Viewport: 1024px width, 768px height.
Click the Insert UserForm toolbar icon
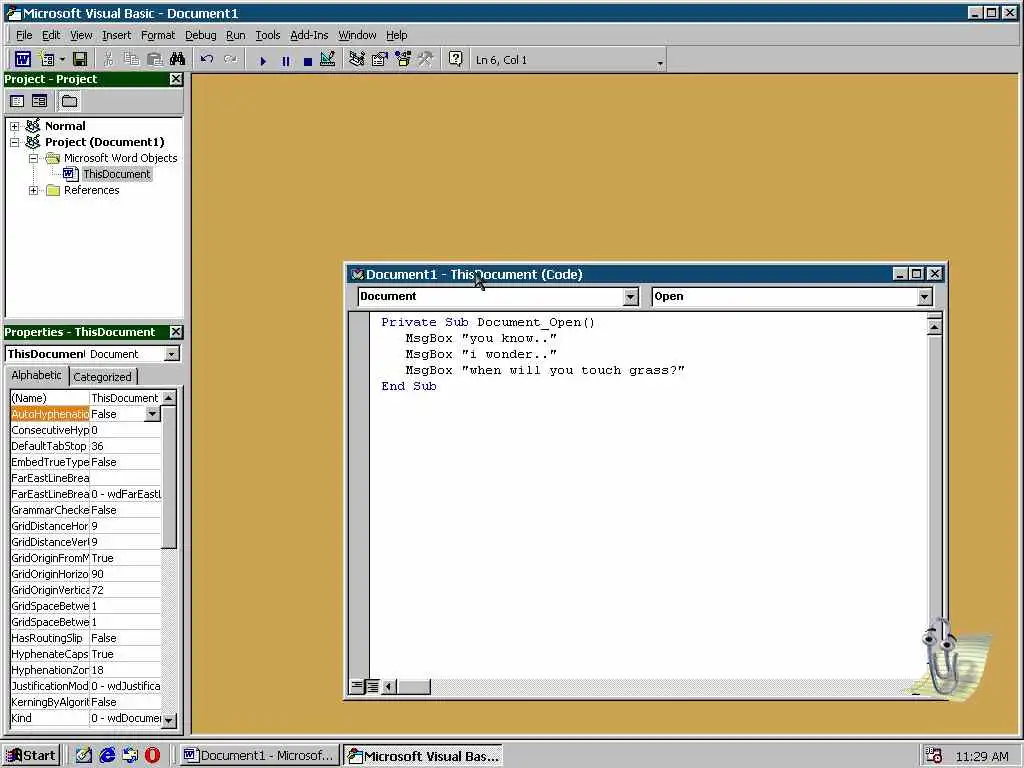click(47, 59)
